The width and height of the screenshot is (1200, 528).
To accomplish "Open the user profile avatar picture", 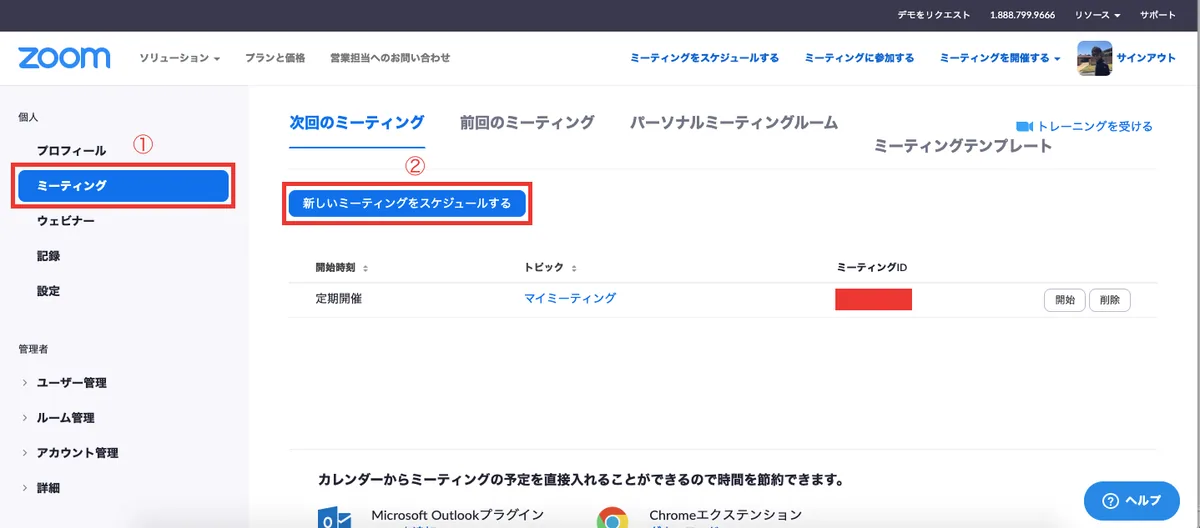I will pos(1094,58).
